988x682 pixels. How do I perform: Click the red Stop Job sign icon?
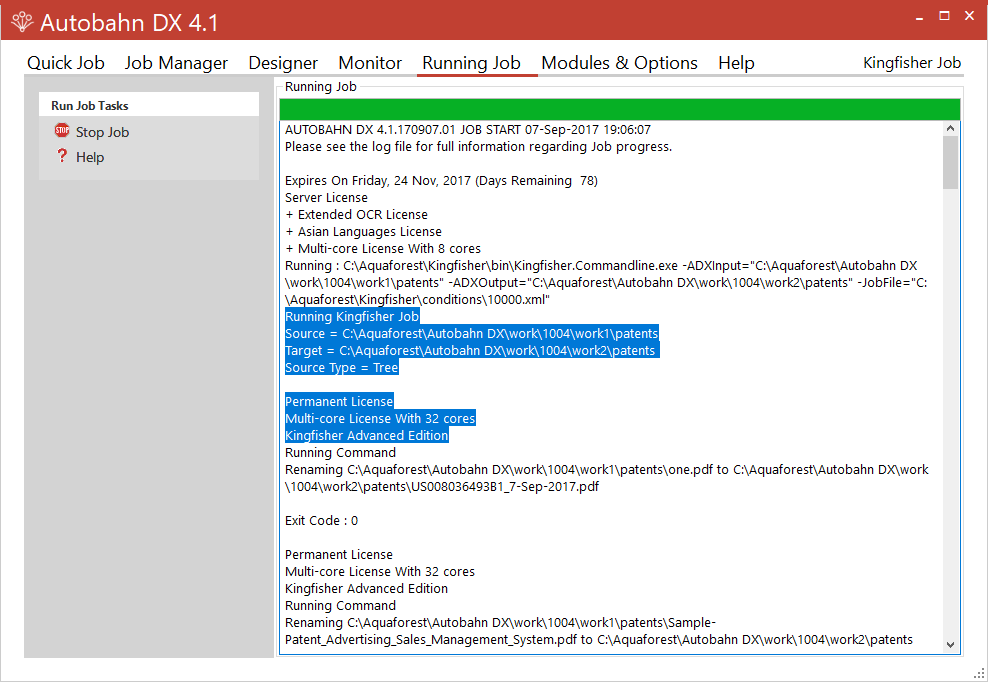pyautogui.click(x=62, y=131)
